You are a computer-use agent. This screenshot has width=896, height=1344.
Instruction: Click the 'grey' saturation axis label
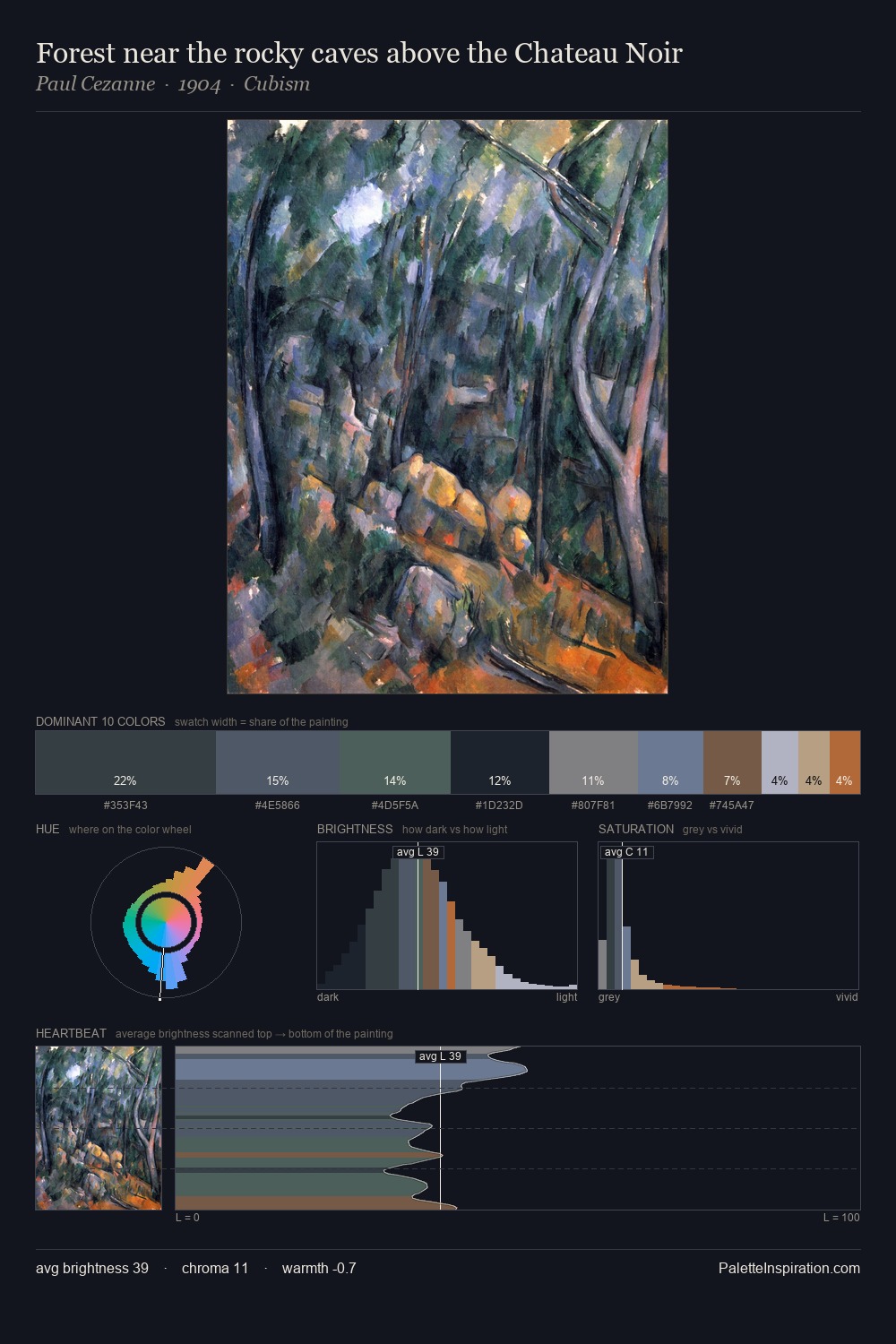(x=609, y=997)
